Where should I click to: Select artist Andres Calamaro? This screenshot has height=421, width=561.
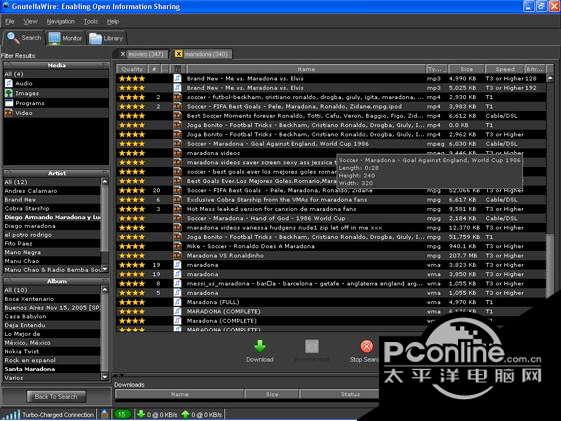[x=52, y=191]
